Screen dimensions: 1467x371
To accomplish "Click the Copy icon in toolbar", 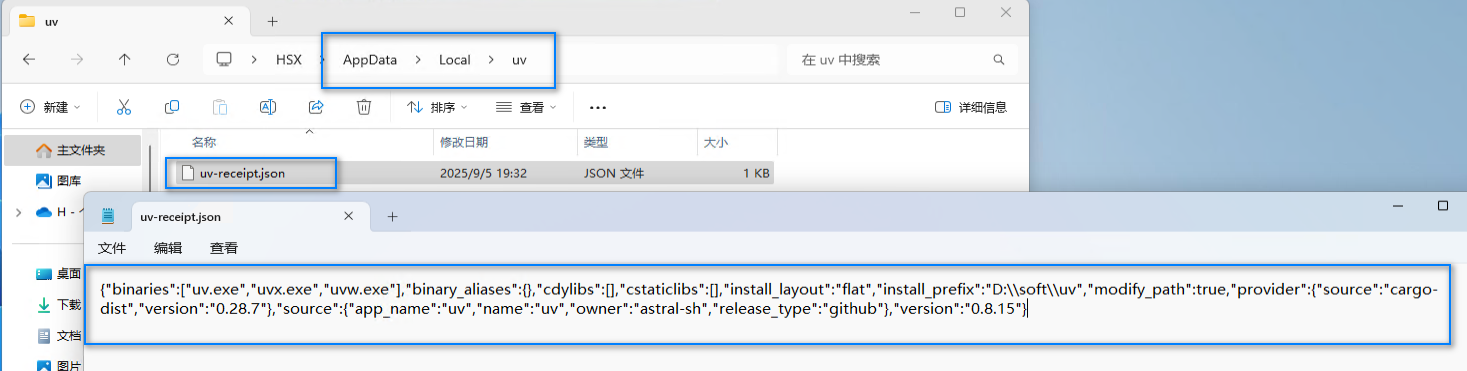I will click(172, 107).
